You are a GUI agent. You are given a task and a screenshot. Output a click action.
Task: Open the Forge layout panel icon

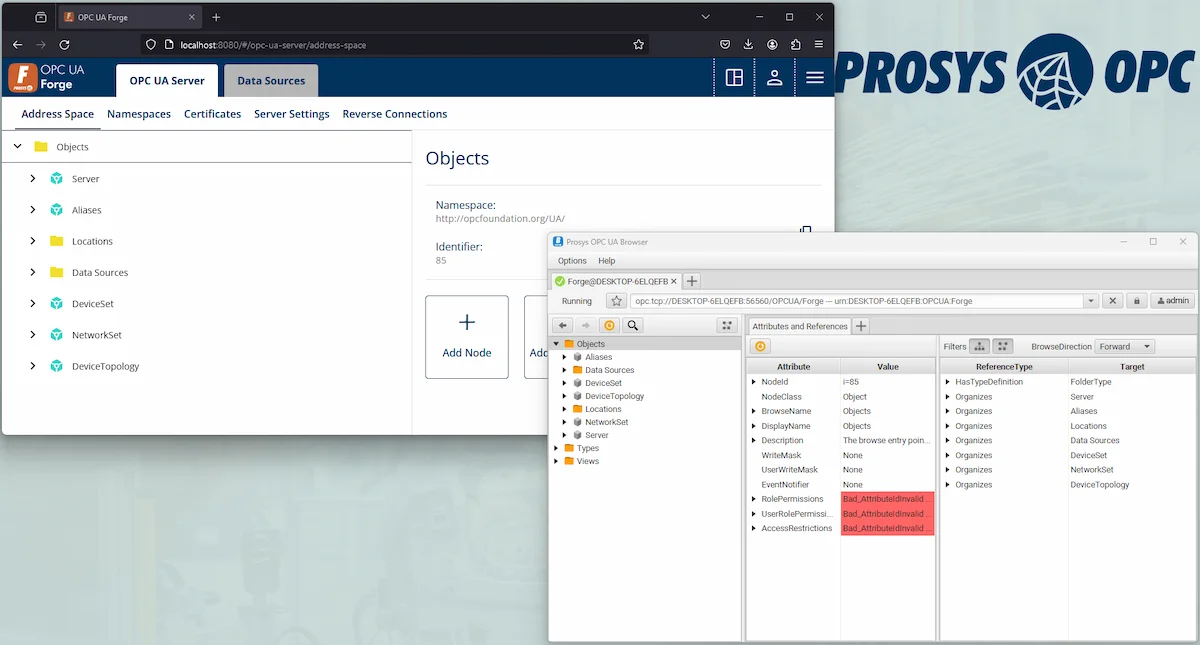(x=734, y=78)
